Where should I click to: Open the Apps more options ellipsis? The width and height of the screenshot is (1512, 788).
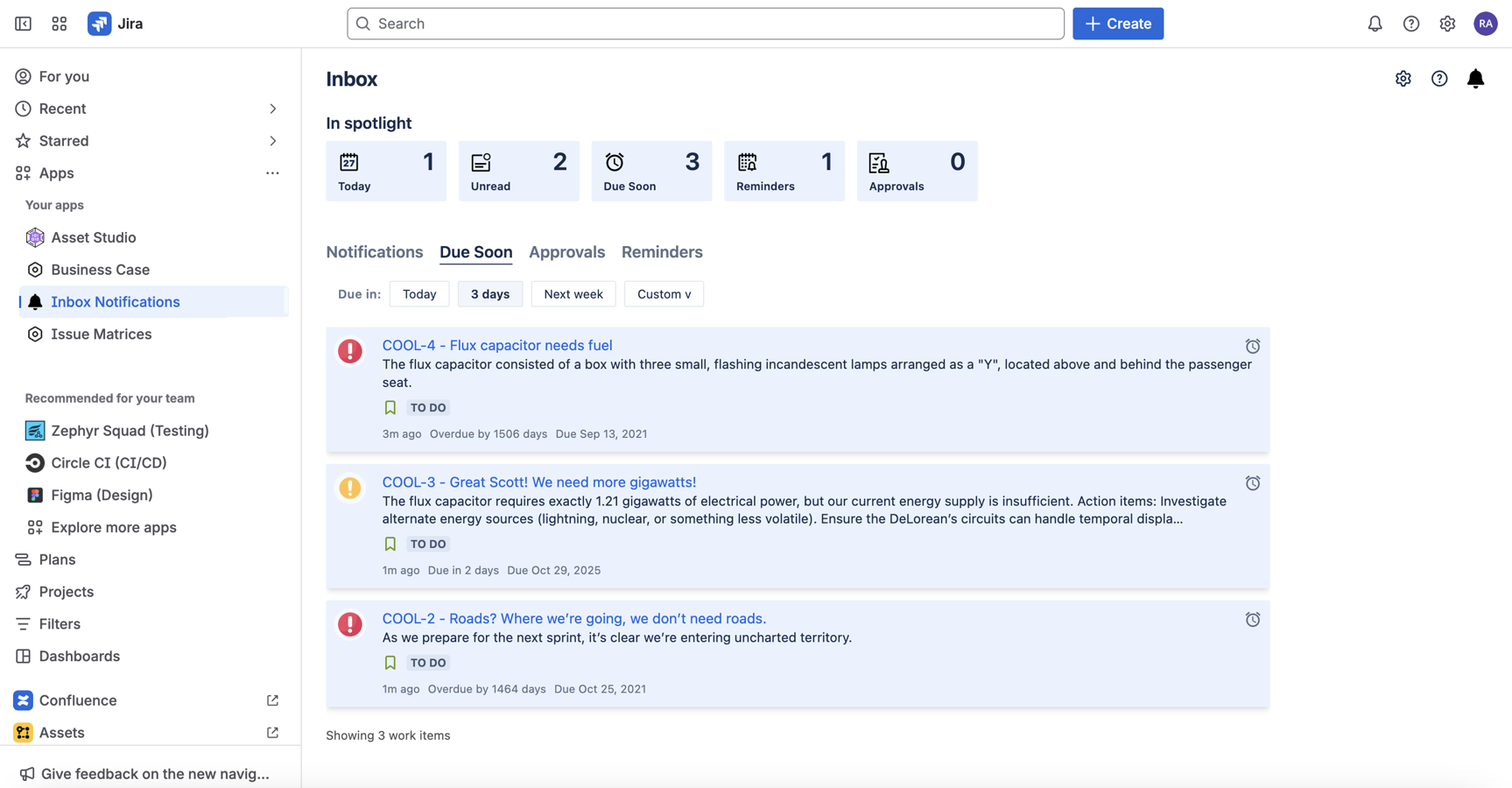point(272,173)
